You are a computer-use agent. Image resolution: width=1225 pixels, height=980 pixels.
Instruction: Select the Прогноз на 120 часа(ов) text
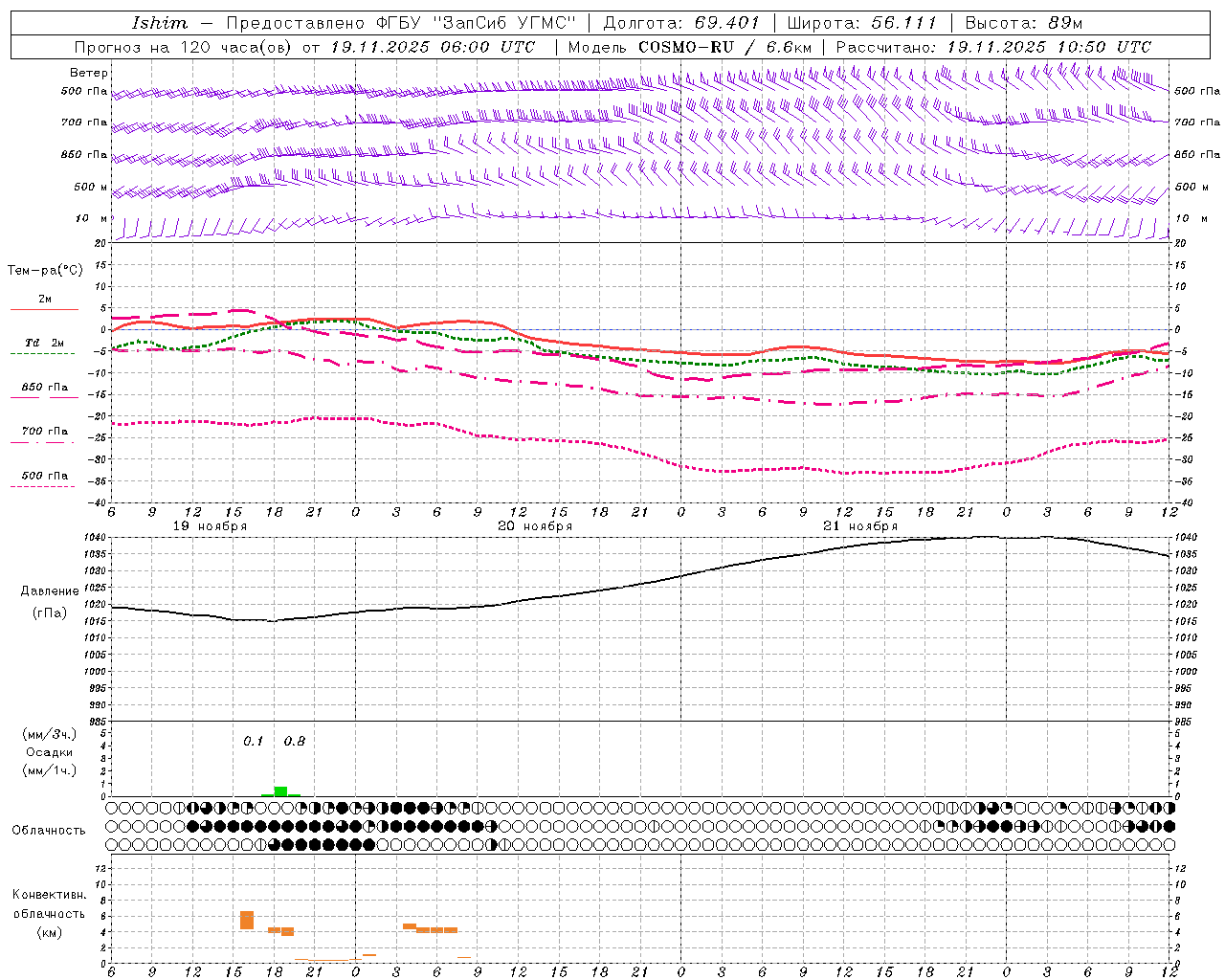(184, 47)
